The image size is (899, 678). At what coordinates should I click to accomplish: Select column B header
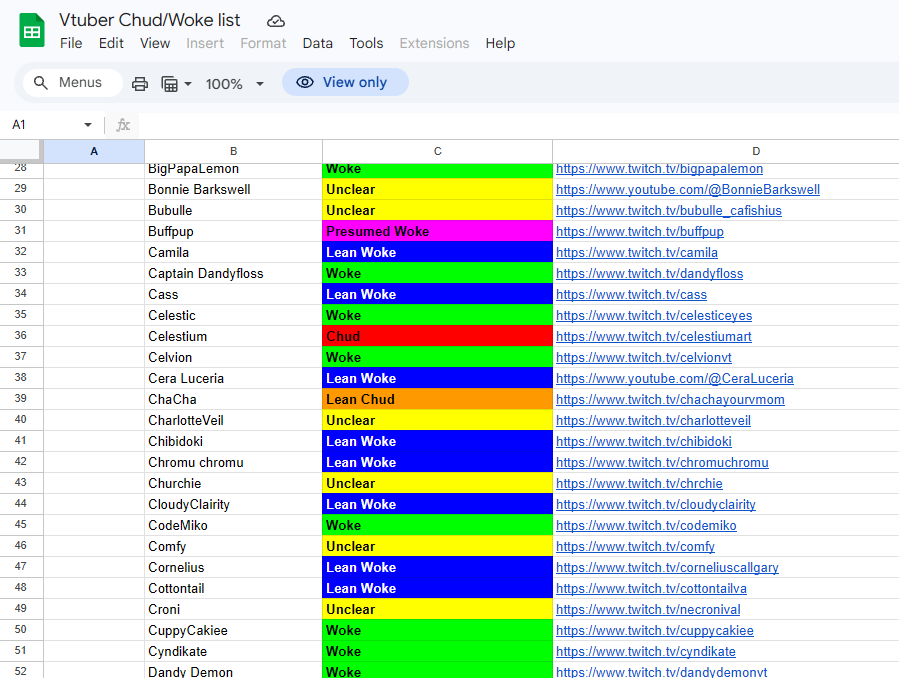click(233, 151)
